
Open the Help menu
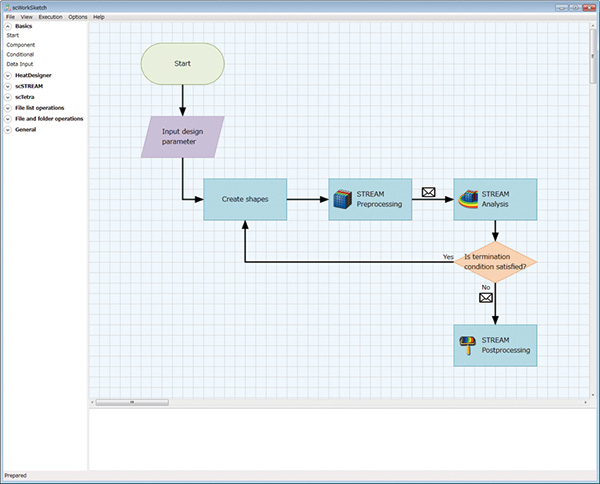click(99, 17)
